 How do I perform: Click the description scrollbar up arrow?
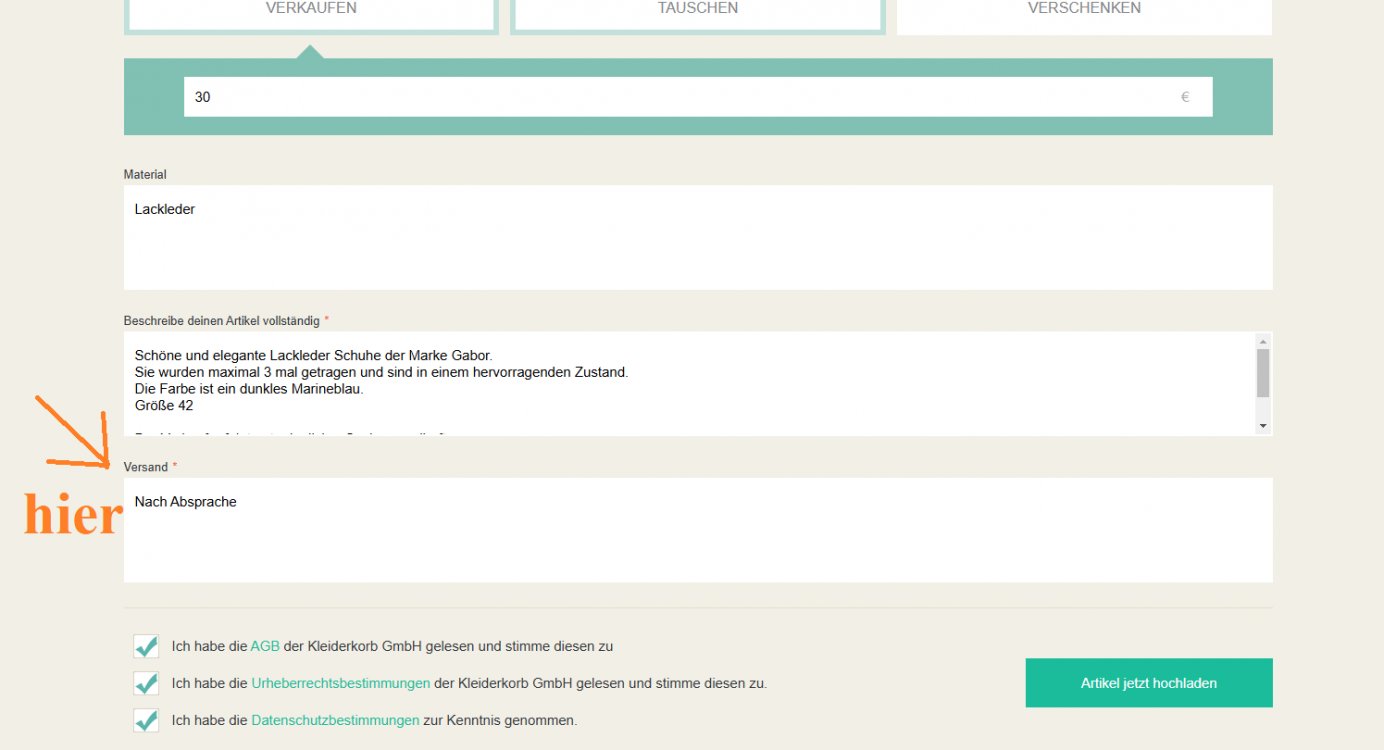1263,341
